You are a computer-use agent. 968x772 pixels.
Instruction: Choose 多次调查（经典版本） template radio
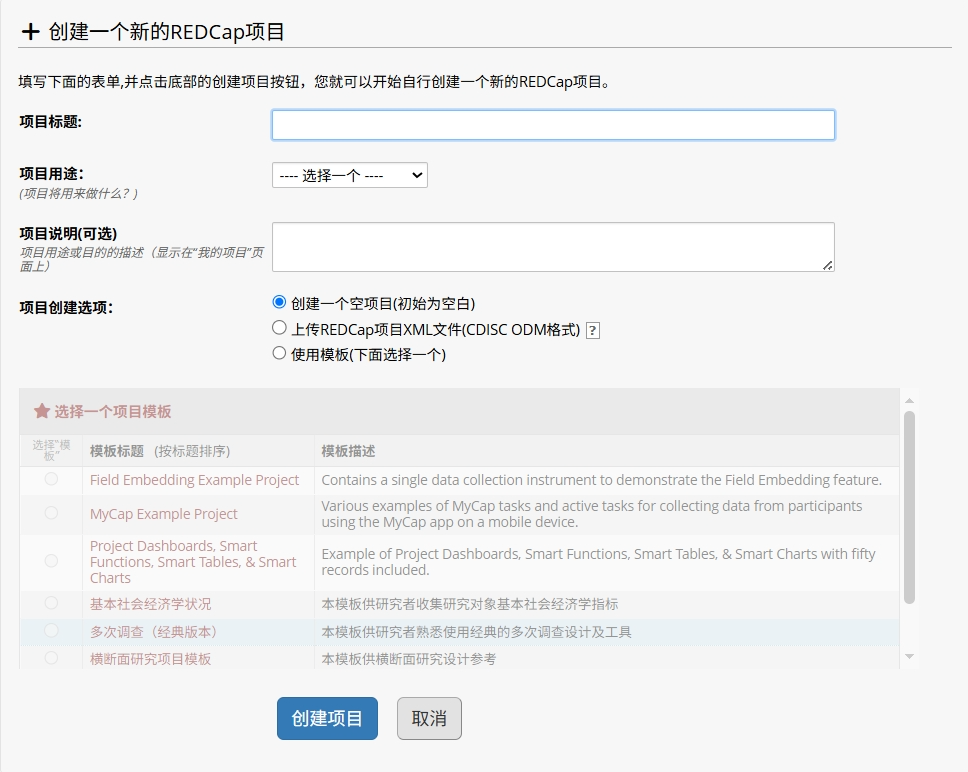tap(51, 631)
